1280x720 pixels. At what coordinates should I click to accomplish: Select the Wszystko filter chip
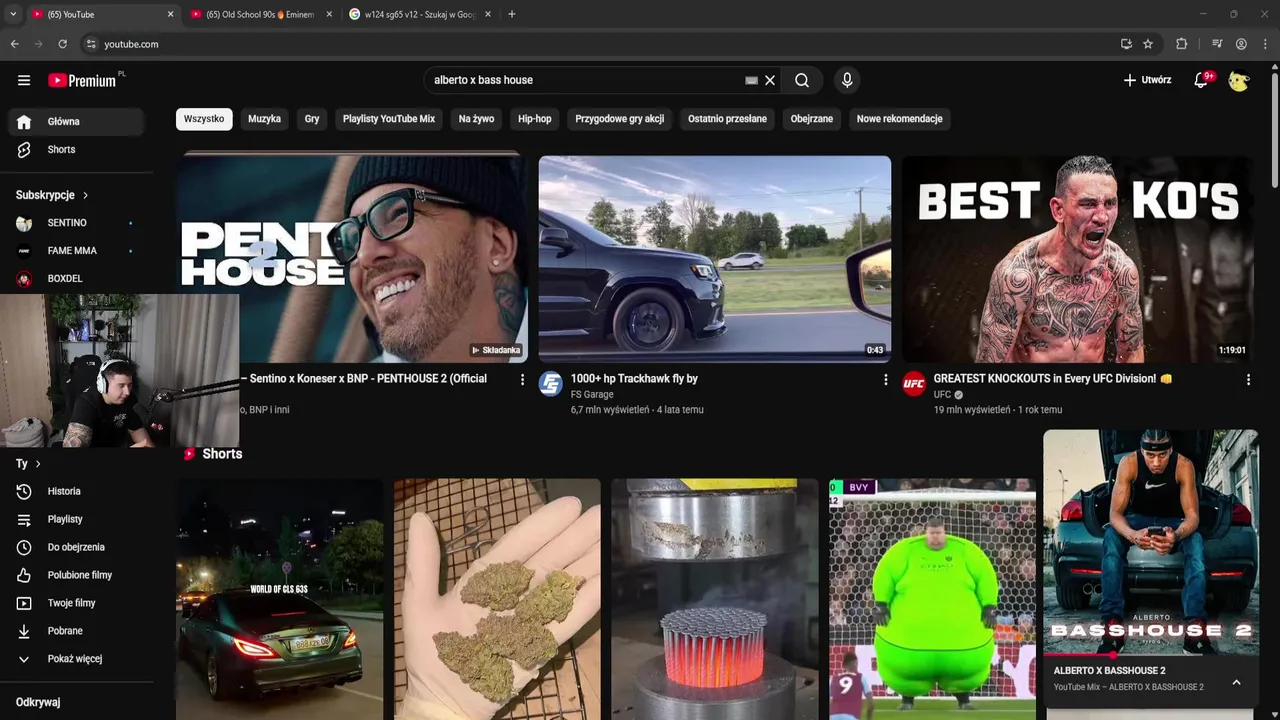(204, 119)
